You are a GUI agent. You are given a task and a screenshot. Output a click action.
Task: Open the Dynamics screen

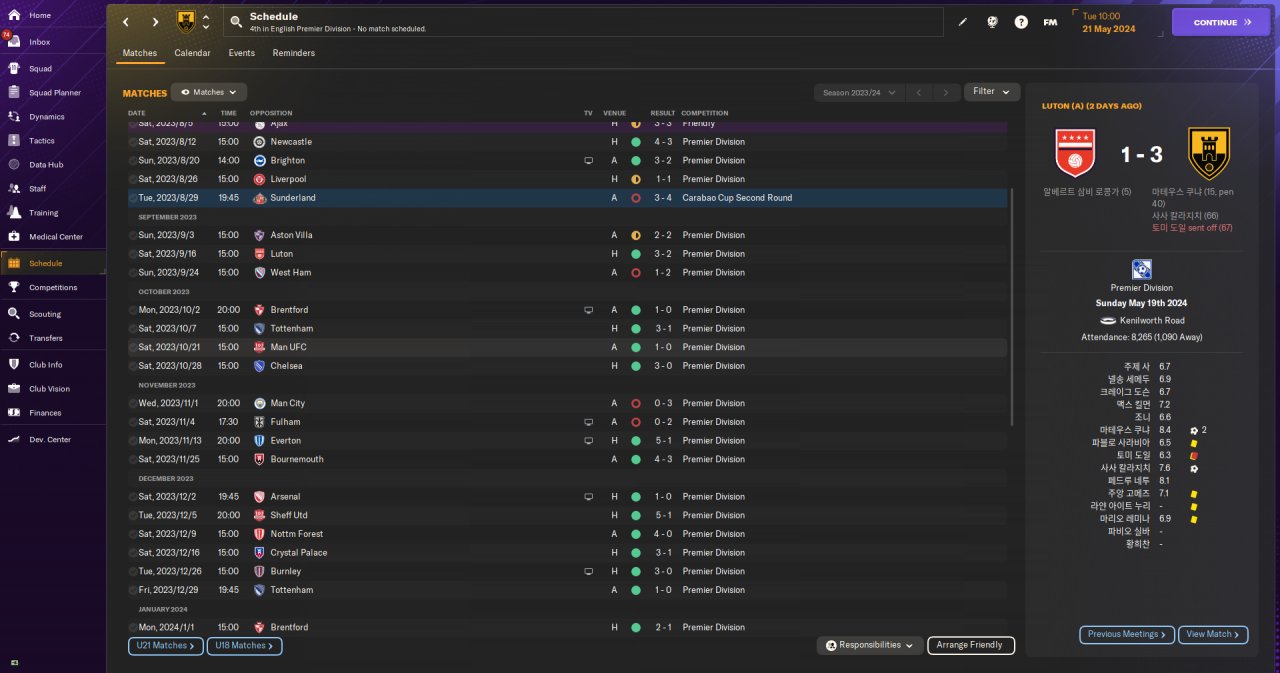46,117
